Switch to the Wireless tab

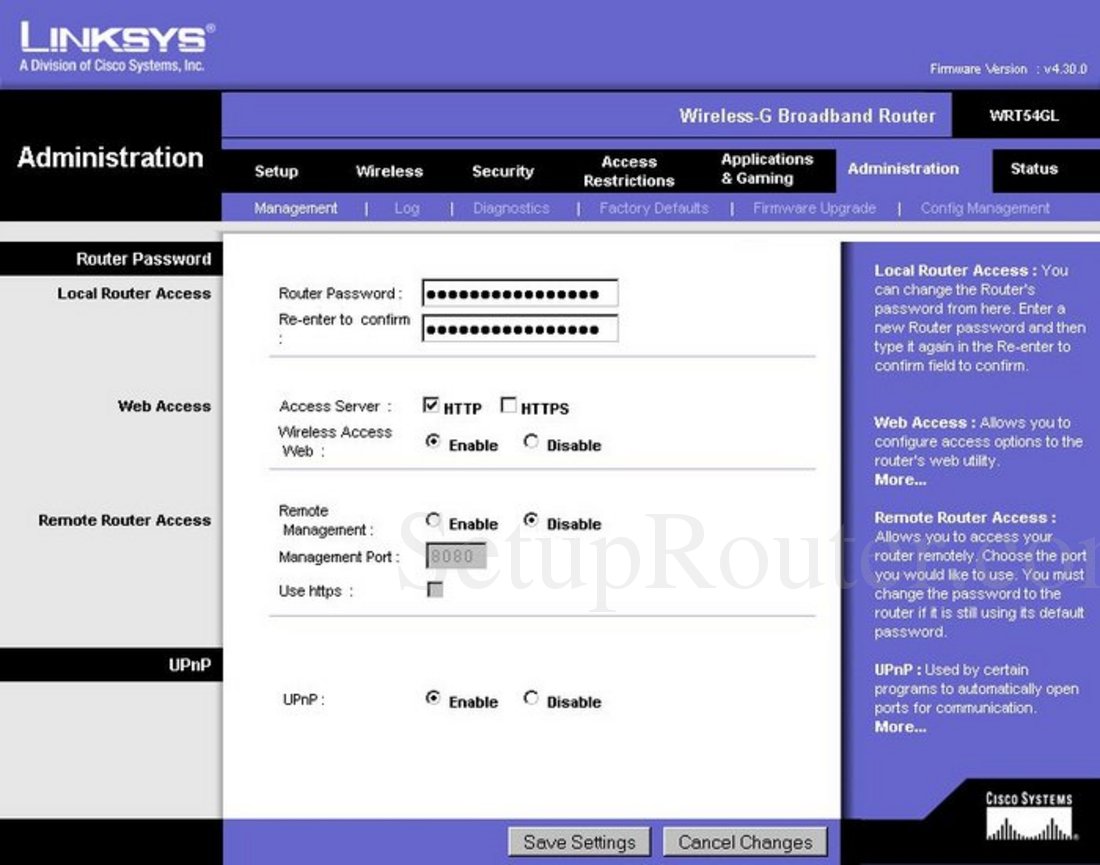[389, 170]
